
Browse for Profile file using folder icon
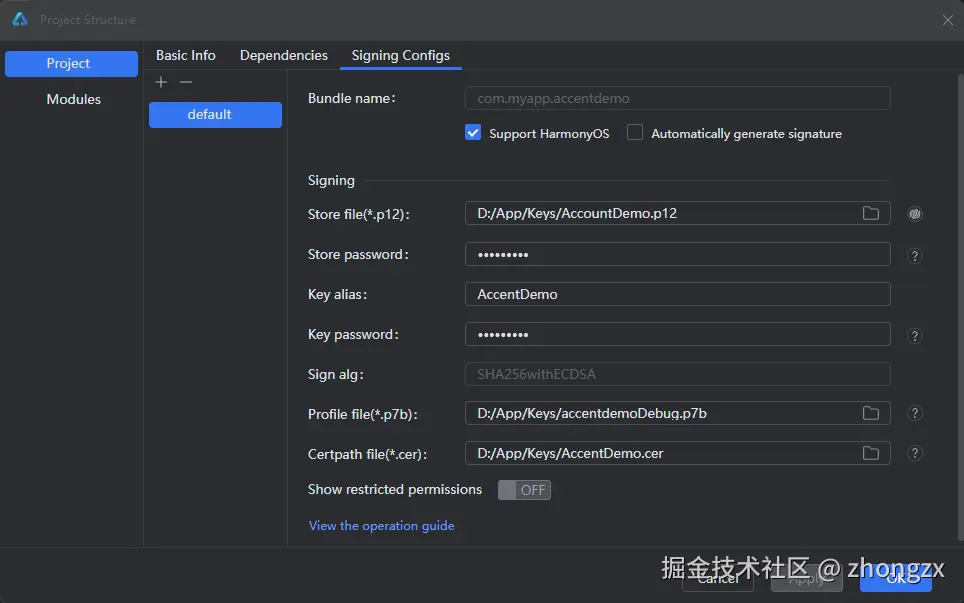871,413
